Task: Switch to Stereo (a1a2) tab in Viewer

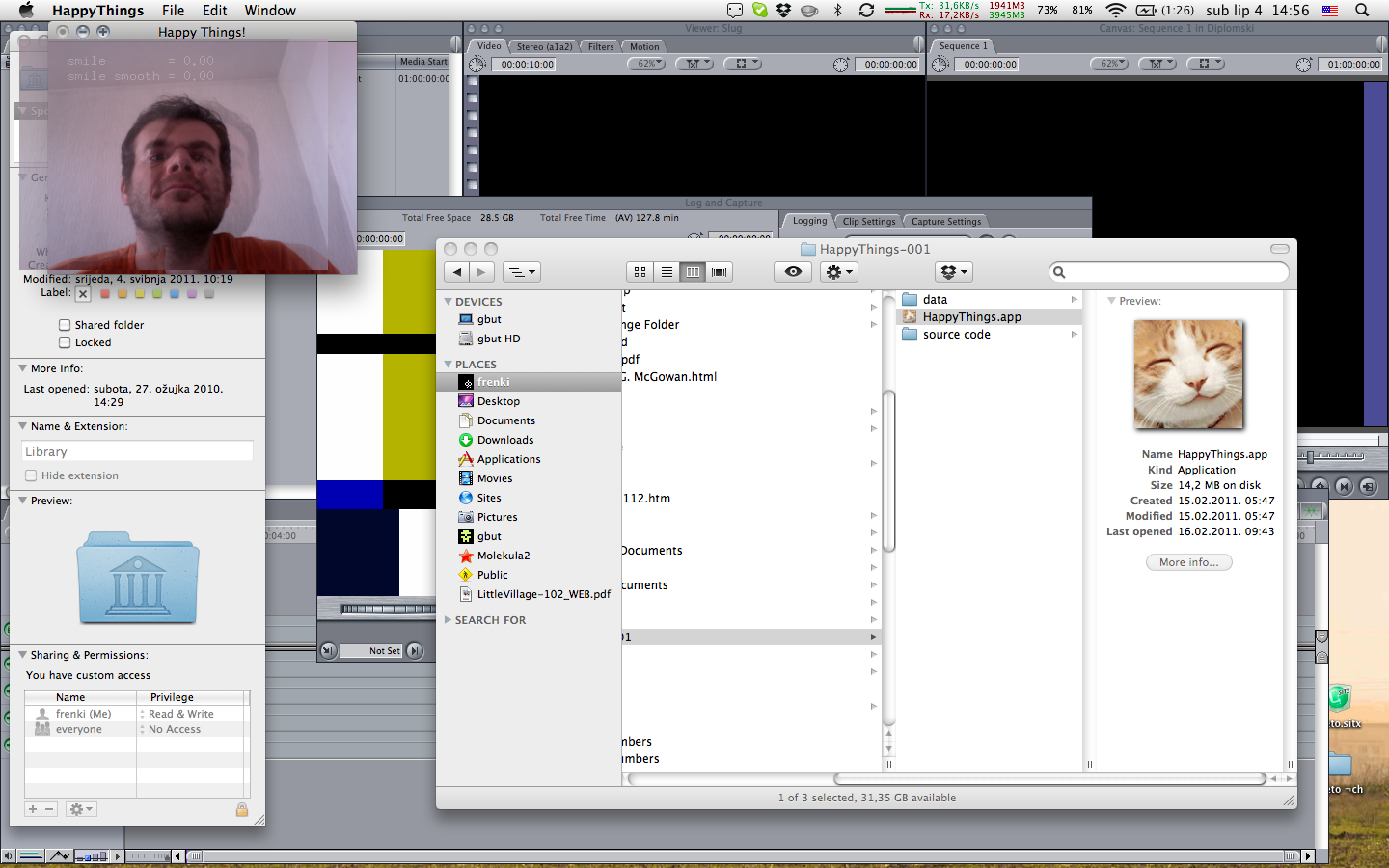Action: pyautogui.click(x=544, y=46)
